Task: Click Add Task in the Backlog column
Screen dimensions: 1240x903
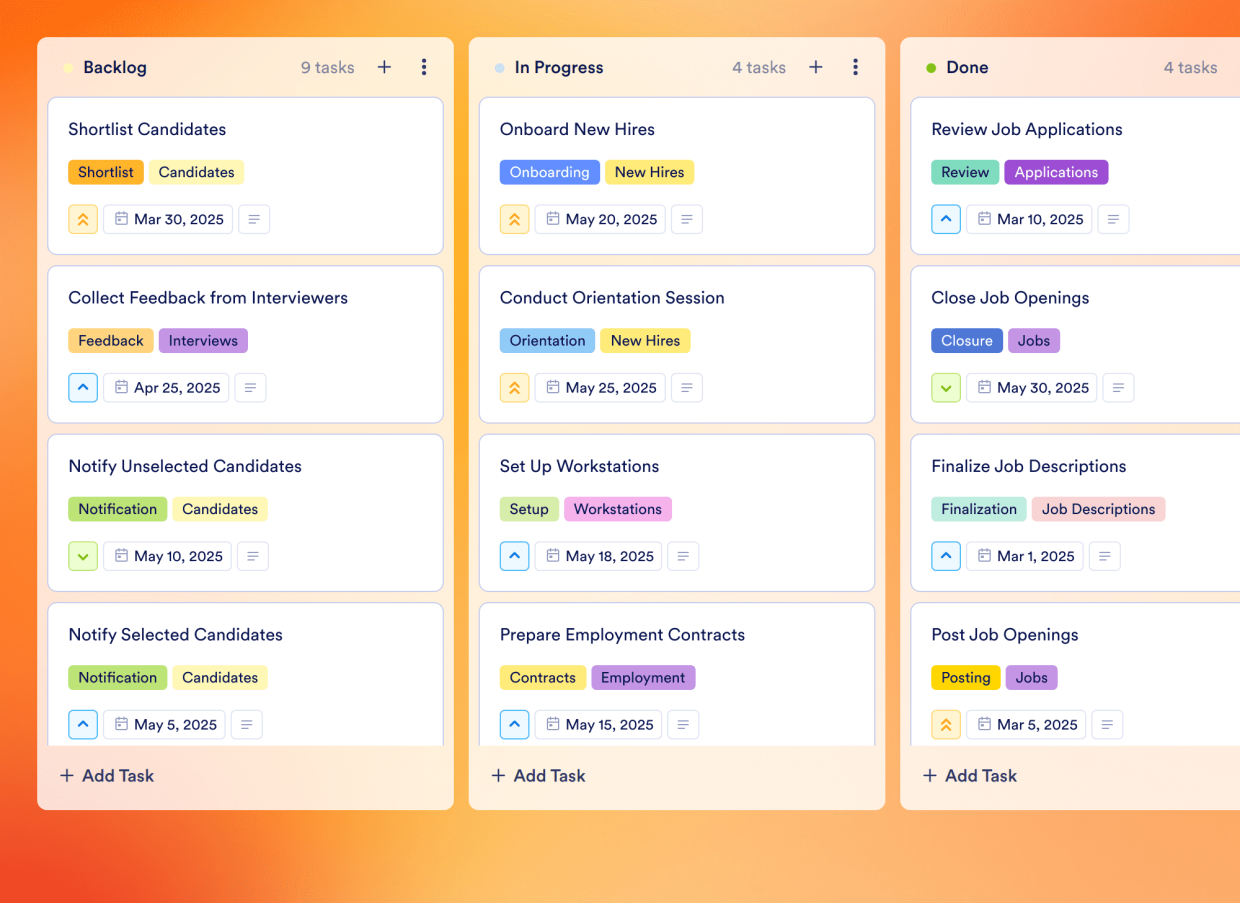Action: (107, 775)
